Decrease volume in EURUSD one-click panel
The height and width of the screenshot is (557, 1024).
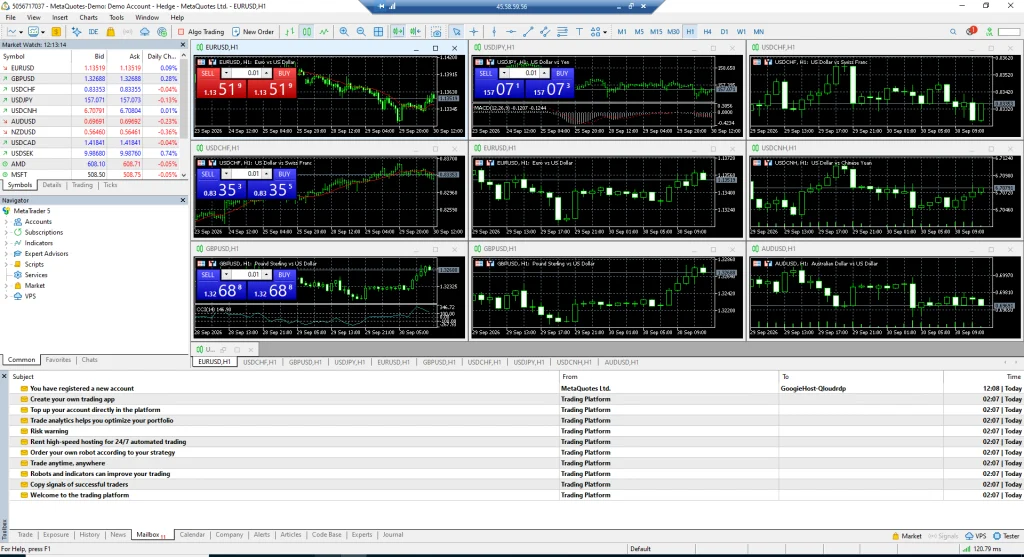[x=226, y=73]
